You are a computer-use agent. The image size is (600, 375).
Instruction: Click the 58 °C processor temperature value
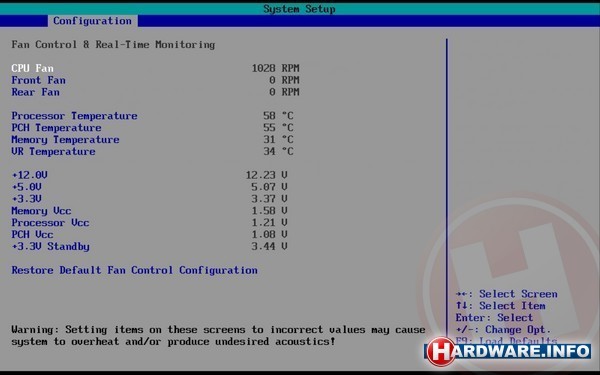[x=278, y=116]
